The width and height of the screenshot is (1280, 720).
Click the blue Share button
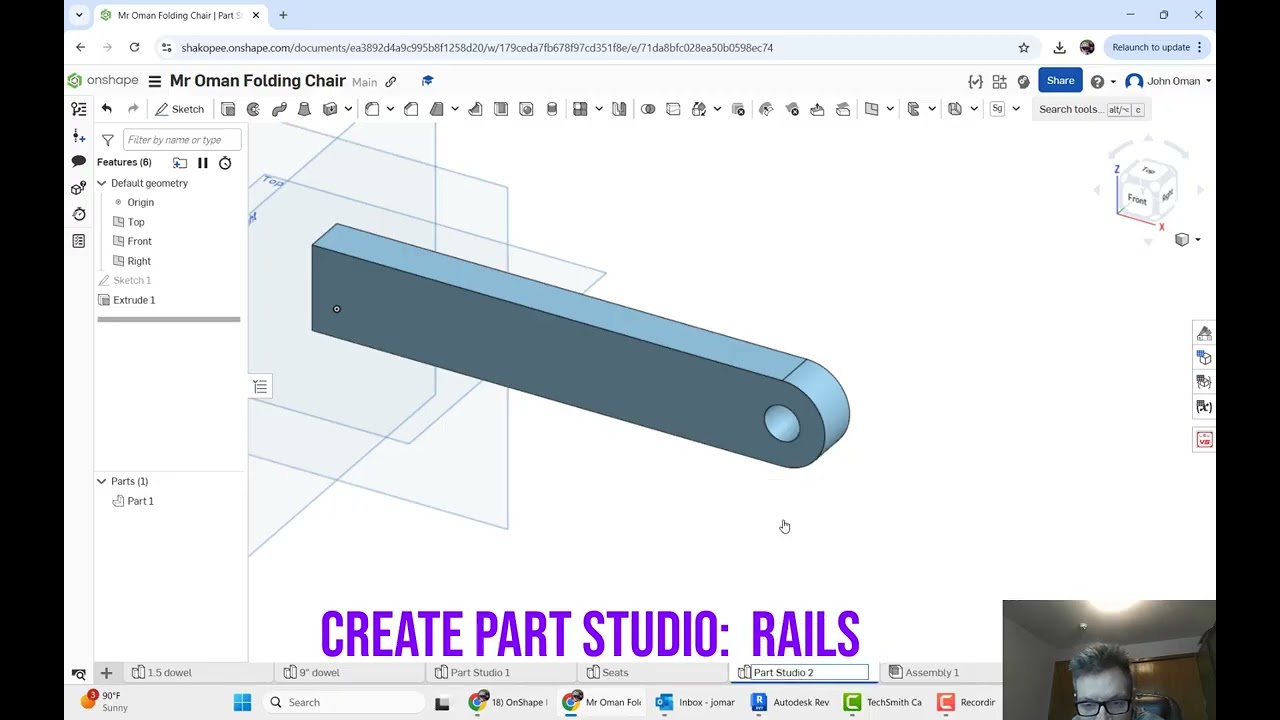(x=1060, y=81)
